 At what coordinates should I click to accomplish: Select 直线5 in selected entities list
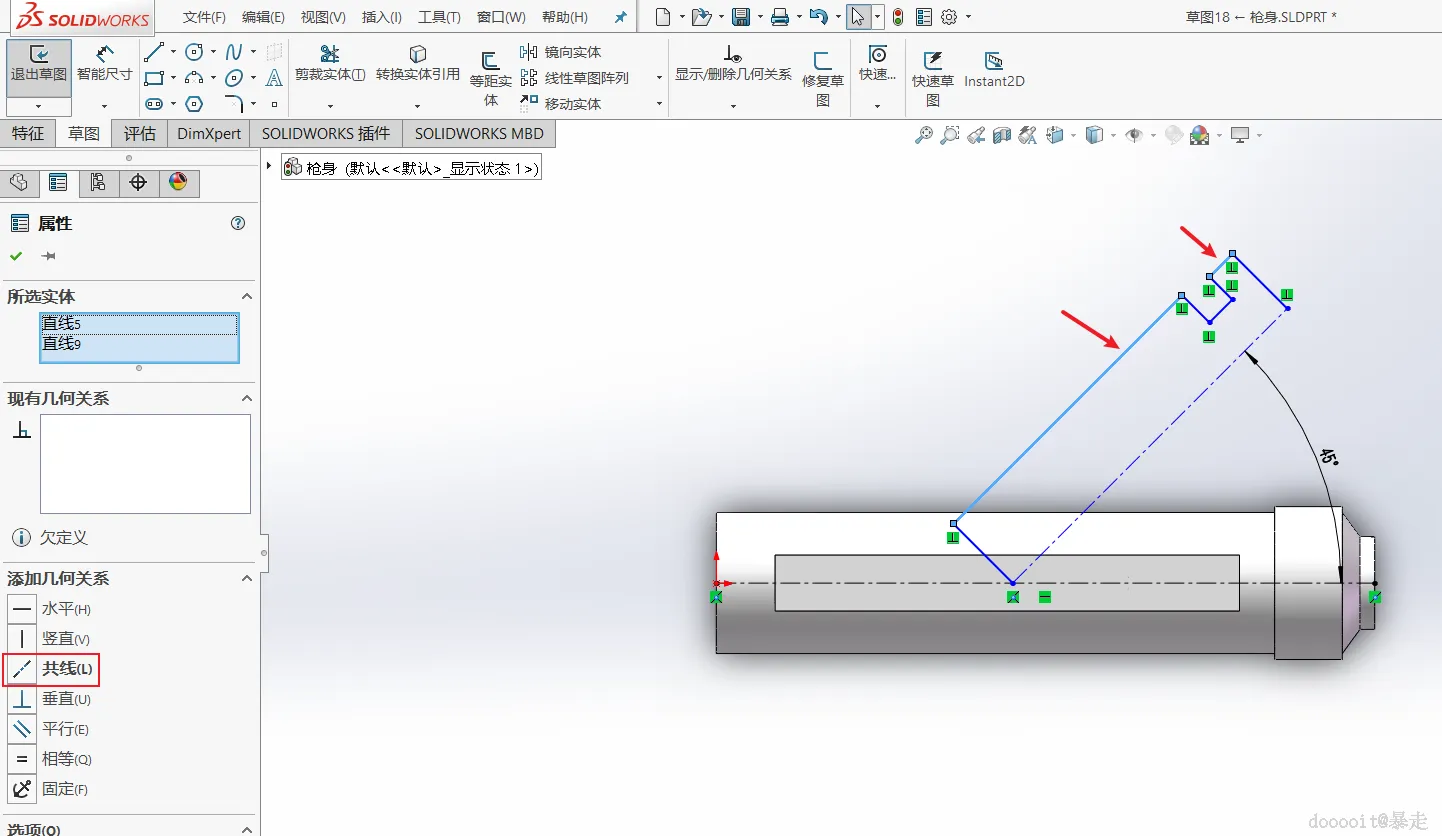(139, 324)
